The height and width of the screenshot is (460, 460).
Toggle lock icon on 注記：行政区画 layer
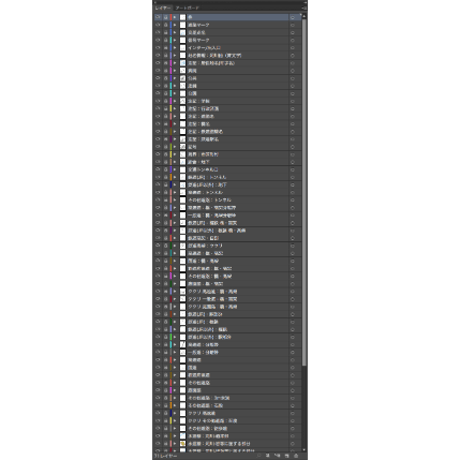[x=165, y=109]
